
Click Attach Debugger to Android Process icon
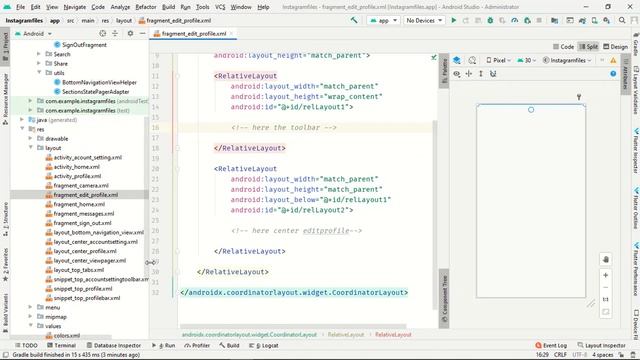(527, 20)
